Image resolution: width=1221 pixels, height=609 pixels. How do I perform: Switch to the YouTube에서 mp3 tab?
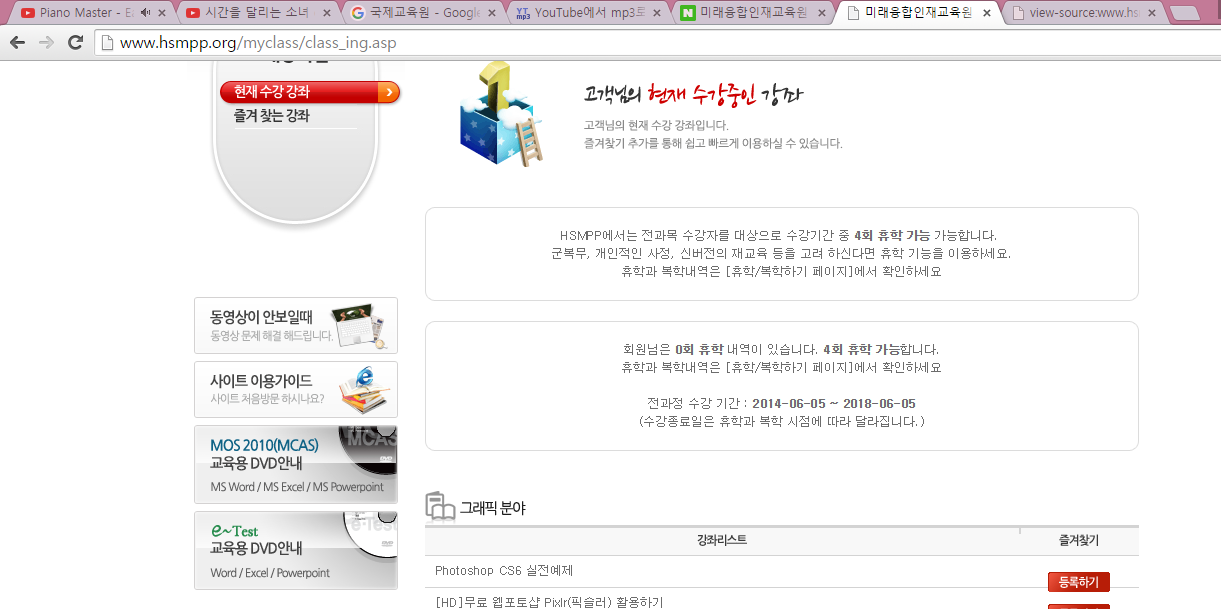tap(587, 13)
